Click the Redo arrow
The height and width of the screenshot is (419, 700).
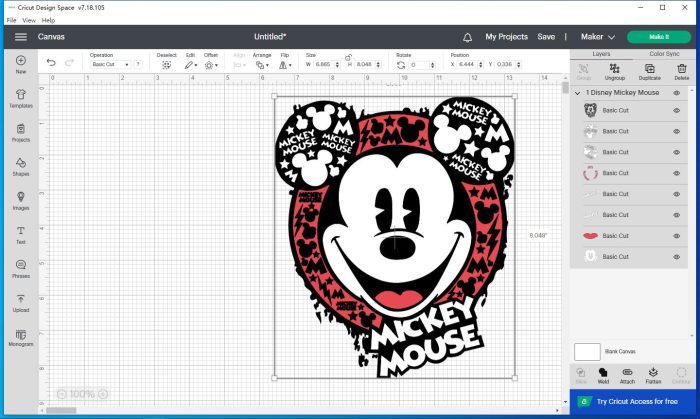[x=69, y=63]
